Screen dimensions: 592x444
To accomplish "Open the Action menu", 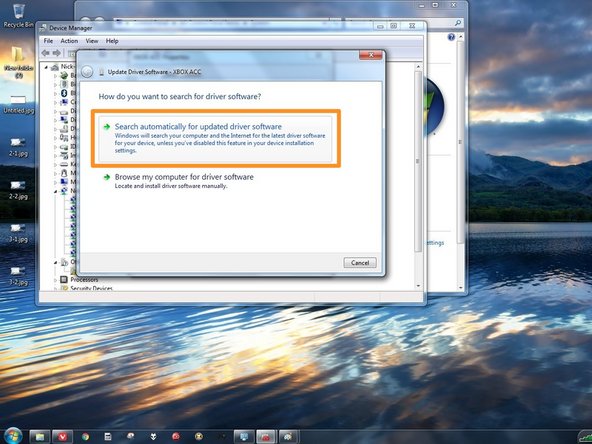I will 69,41.
